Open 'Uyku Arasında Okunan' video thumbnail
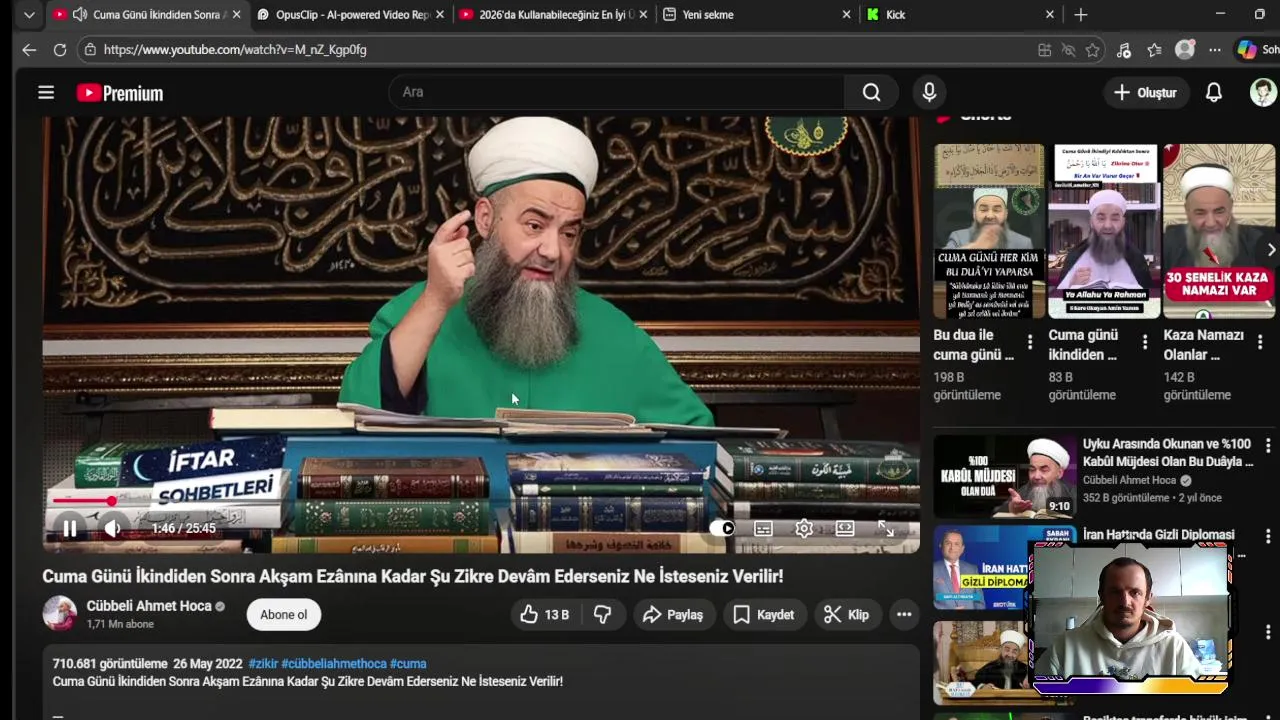This screenshot has width=1280, height=720. point(1005,476)
